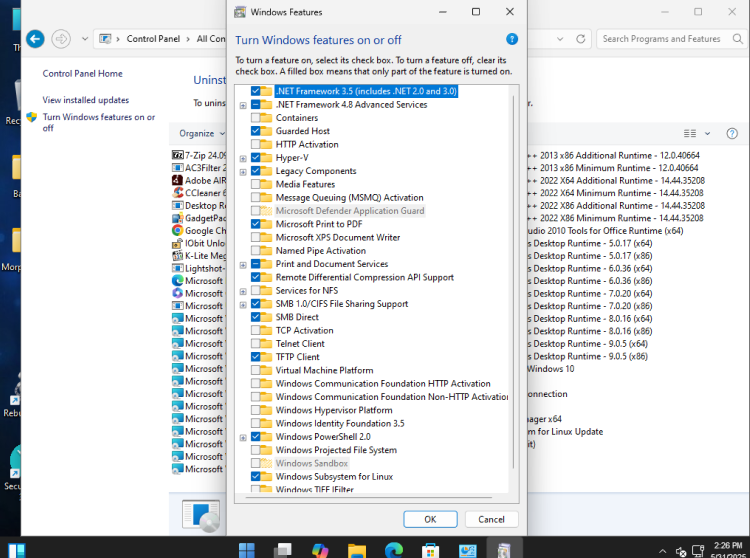Click the forward arrow in Control Panel
The height and width of the screenshot is (558, 750).
(x=61, y=39)
